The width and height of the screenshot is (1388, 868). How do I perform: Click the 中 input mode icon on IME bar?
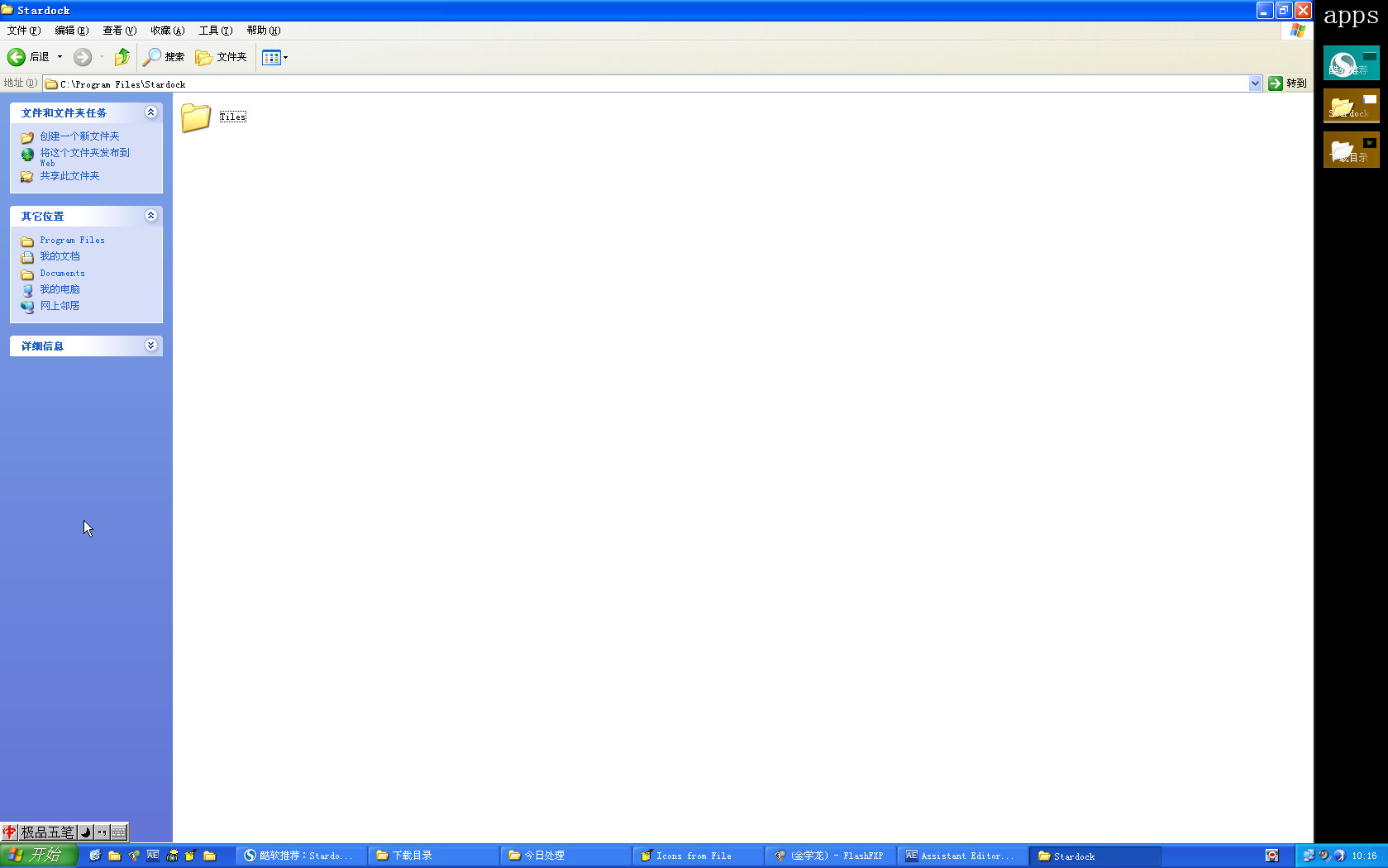coord(9,832)
